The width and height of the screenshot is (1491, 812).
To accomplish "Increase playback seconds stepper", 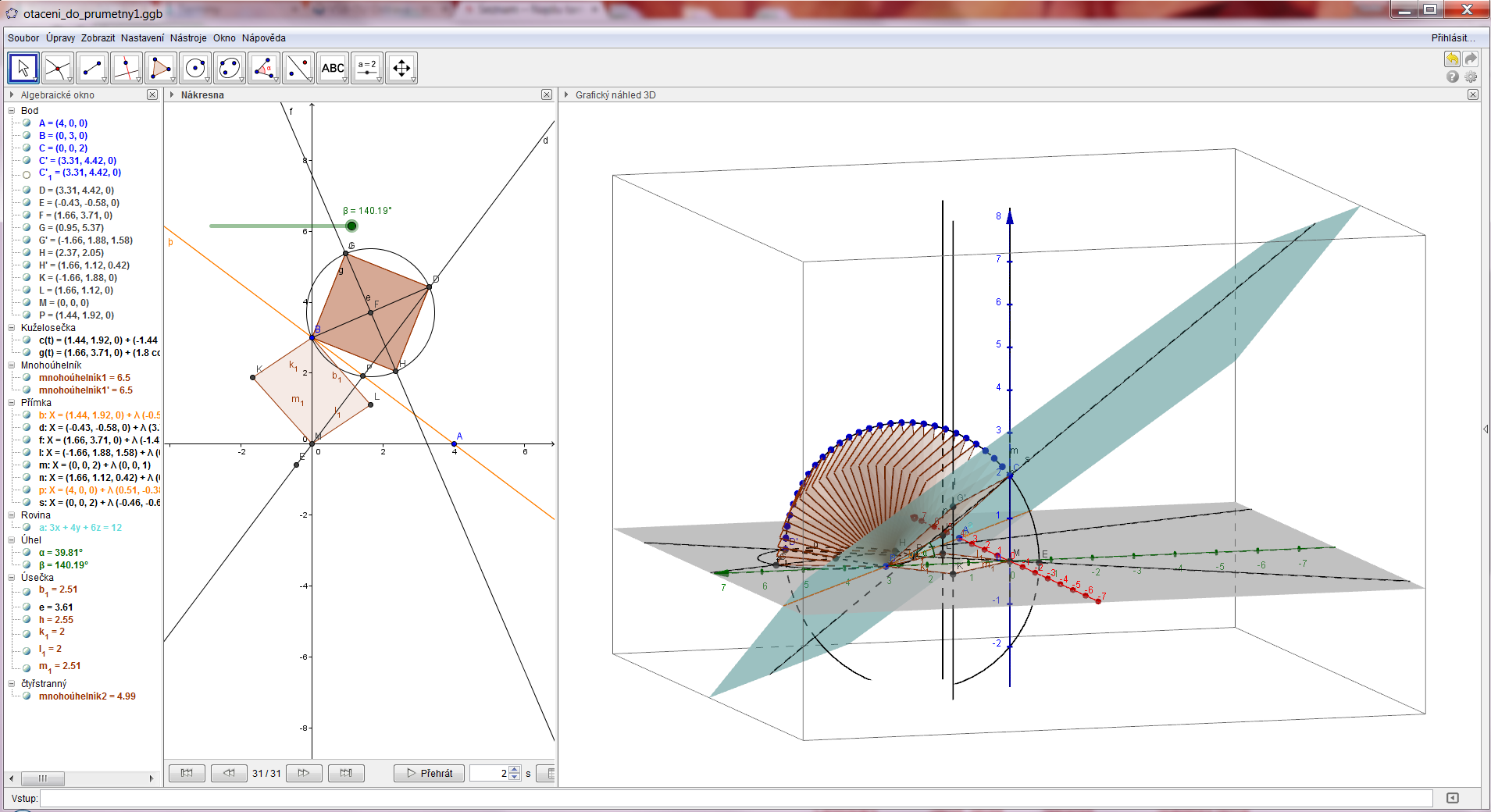I will tap(514, 770).
